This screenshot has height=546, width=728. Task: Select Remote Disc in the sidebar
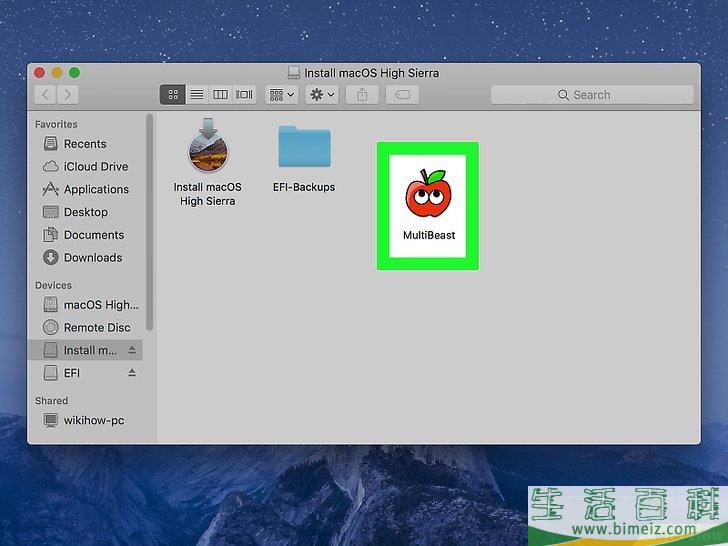click(x=86, y=327)
